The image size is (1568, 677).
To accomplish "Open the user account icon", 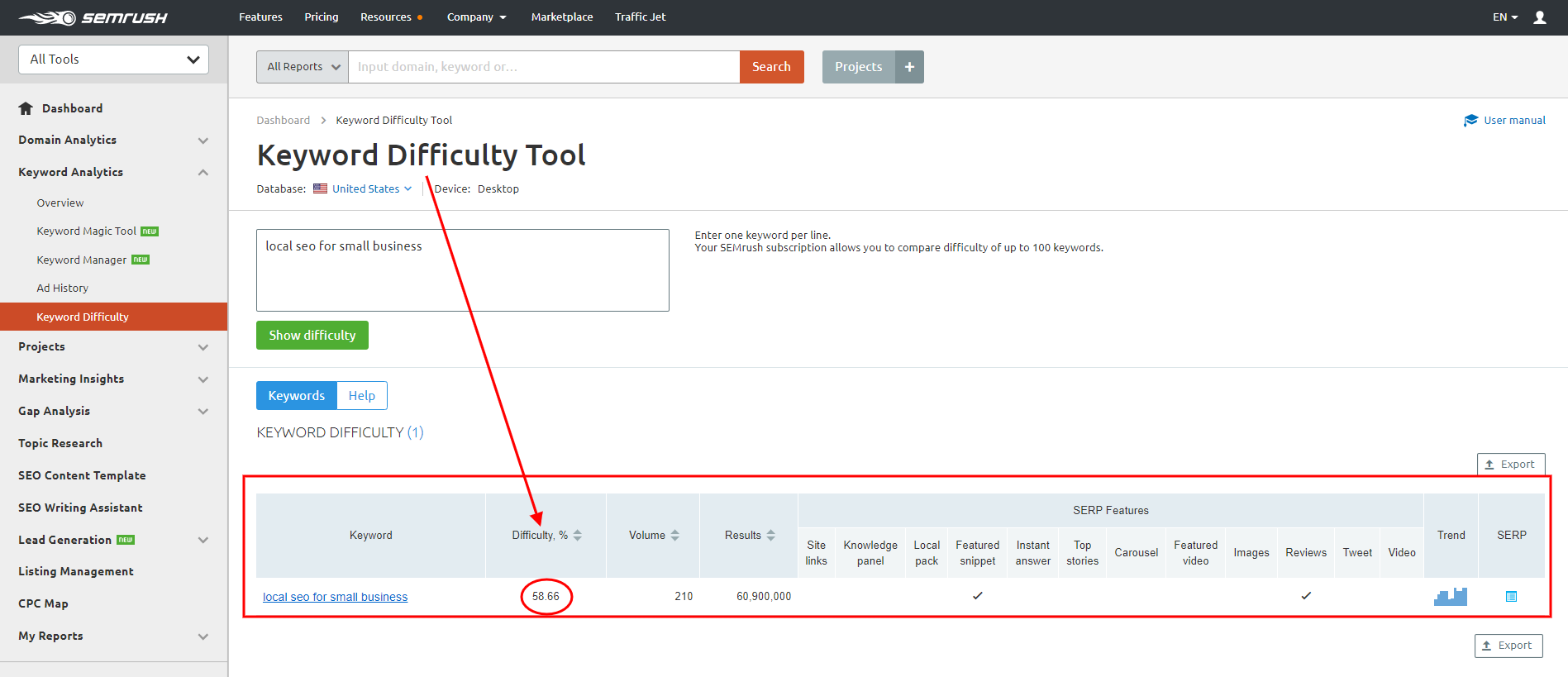I will point(1540,17).
